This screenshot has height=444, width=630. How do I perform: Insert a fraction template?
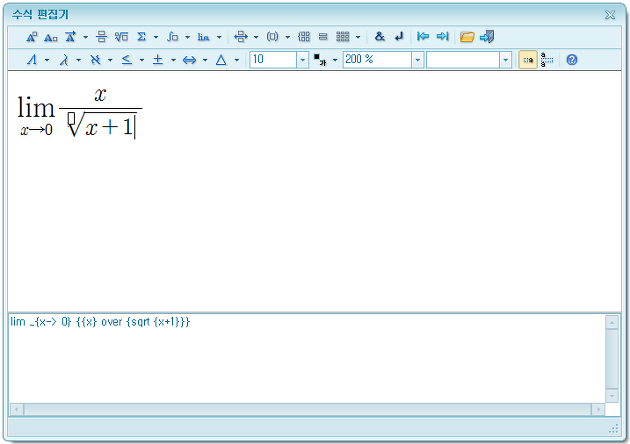click(x=101, y=37)
